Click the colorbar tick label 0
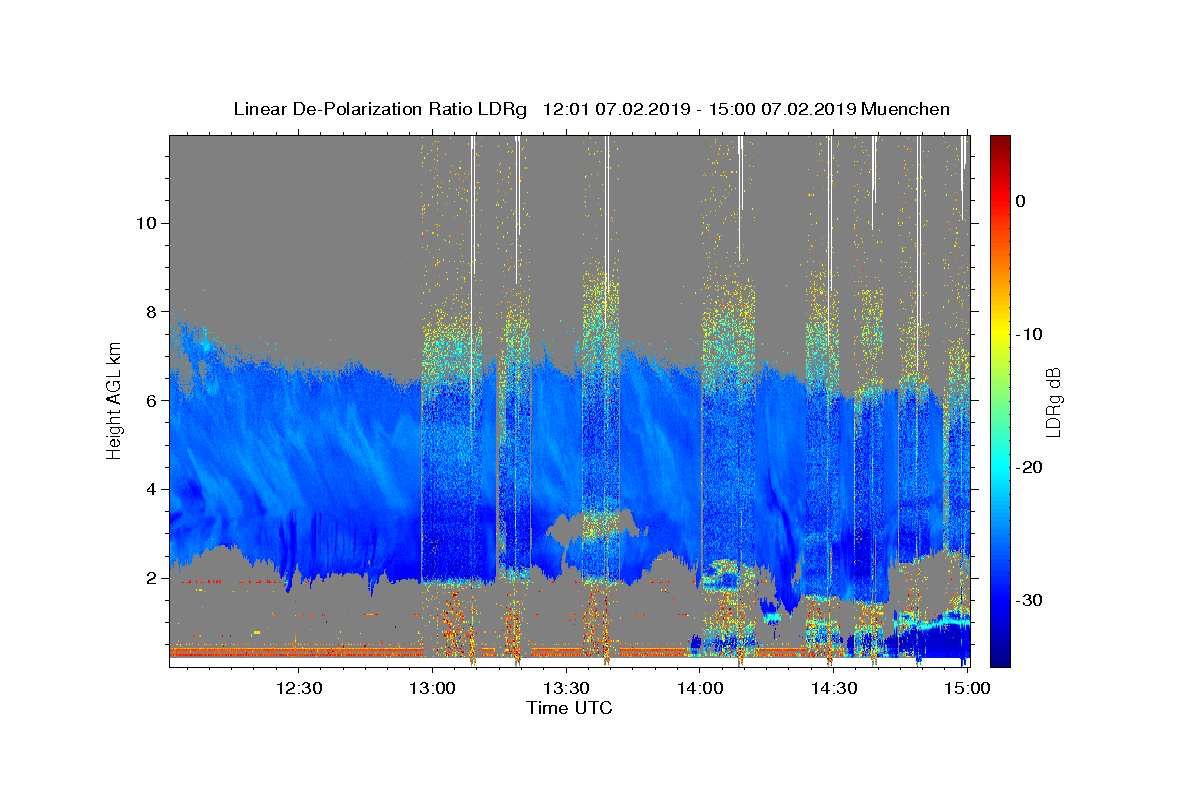 click(1020, 201)
